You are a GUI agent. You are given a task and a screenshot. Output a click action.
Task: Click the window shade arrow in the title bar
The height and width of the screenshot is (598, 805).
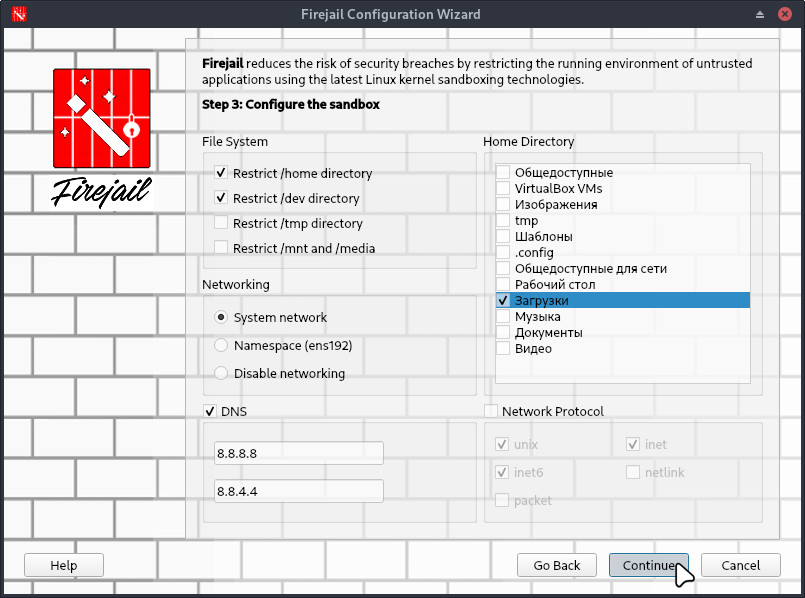(760, 14)
